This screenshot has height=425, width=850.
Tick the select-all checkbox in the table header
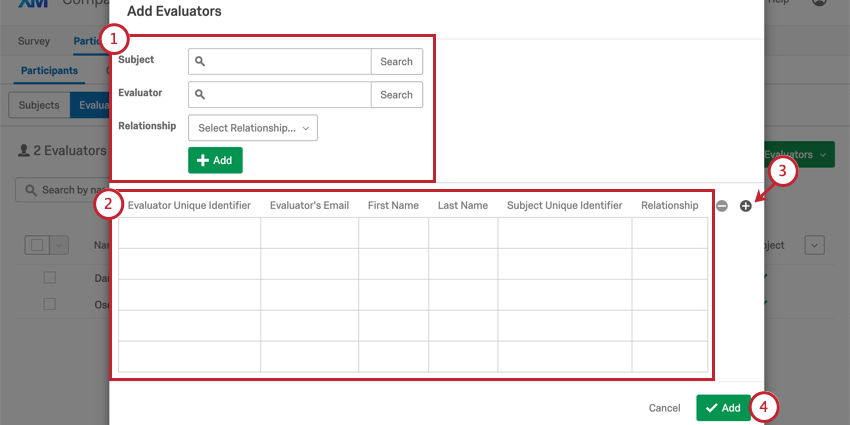37,245
